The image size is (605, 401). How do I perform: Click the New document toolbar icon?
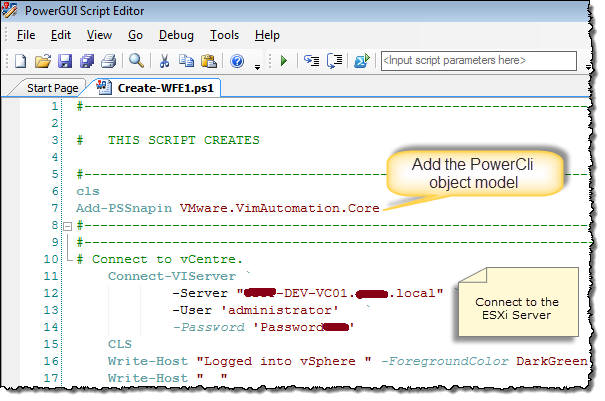[20, 61]
